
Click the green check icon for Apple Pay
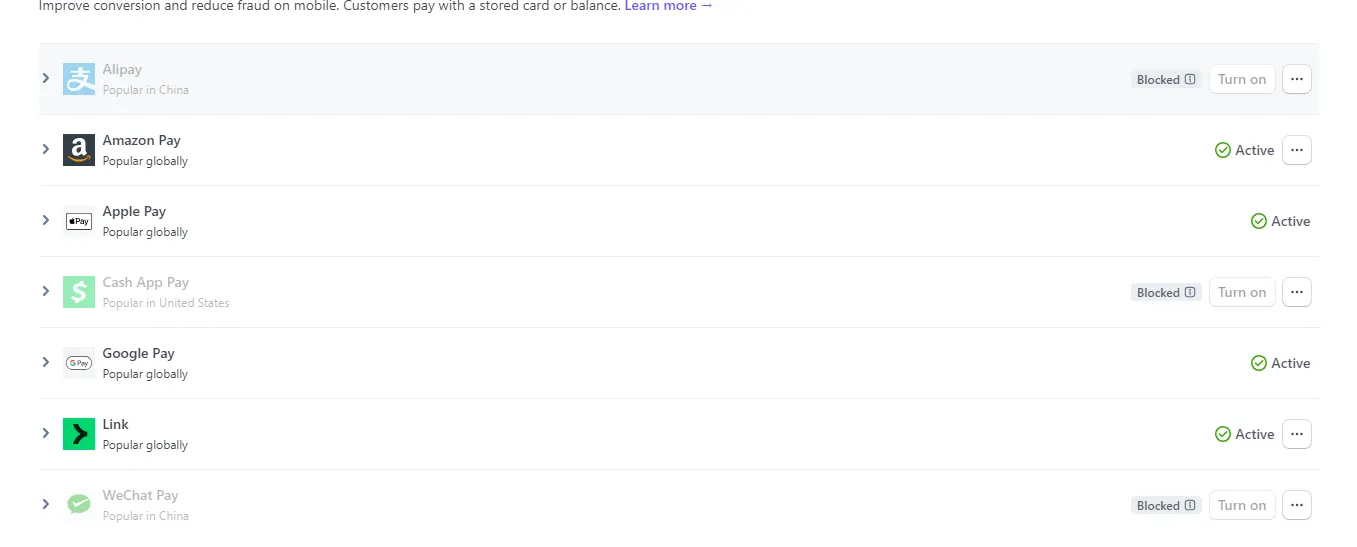tap(1259, 221)
